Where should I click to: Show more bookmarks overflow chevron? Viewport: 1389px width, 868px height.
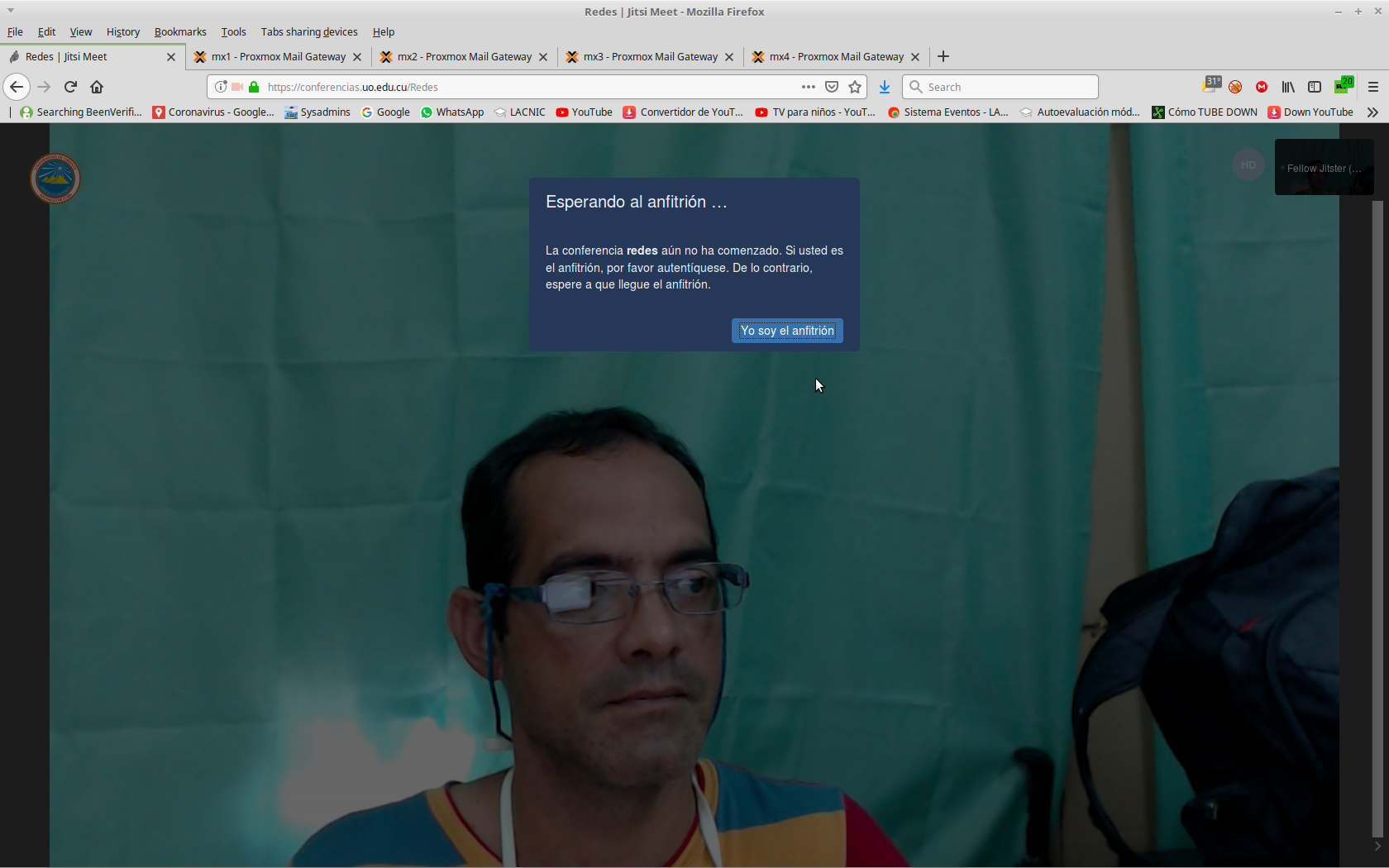1372,112
